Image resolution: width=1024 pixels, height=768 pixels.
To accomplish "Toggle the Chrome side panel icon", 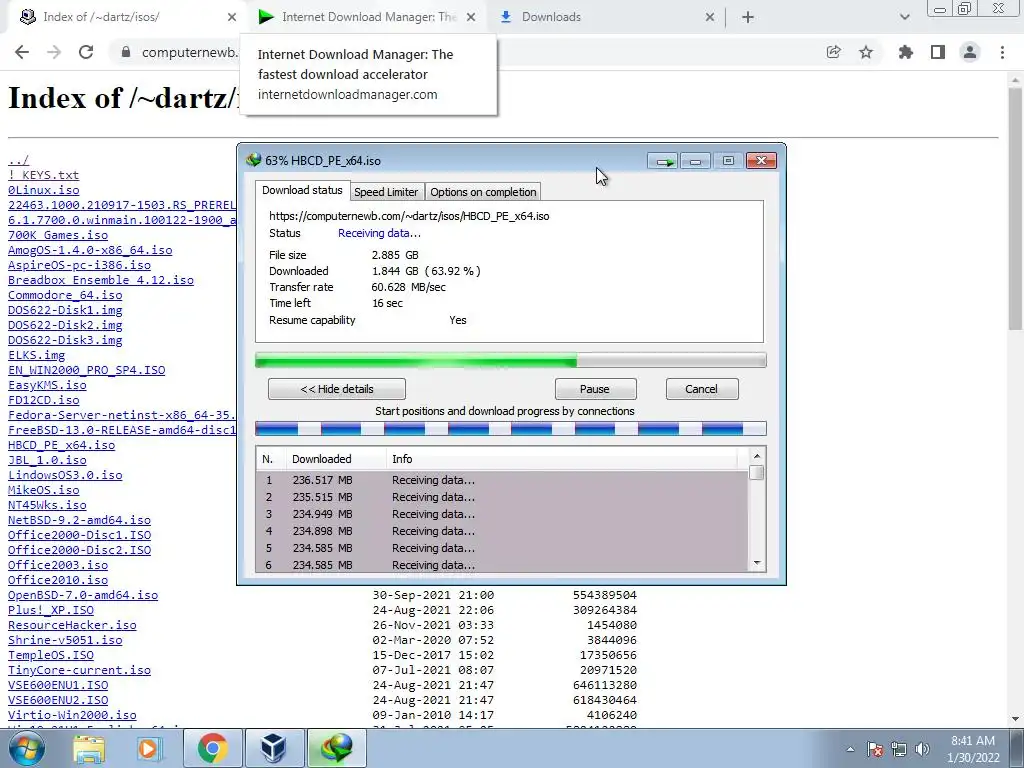I will pos(938,52).
